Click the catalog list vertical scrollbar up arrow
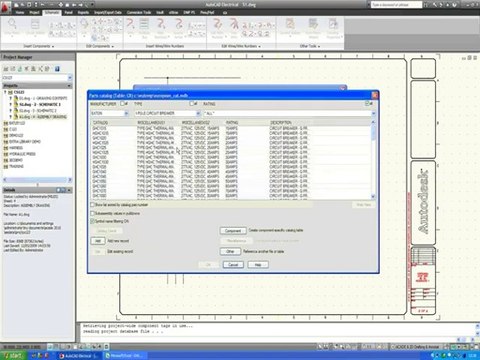The height and width of the screenshot is (360, 480). pos(373,122)
